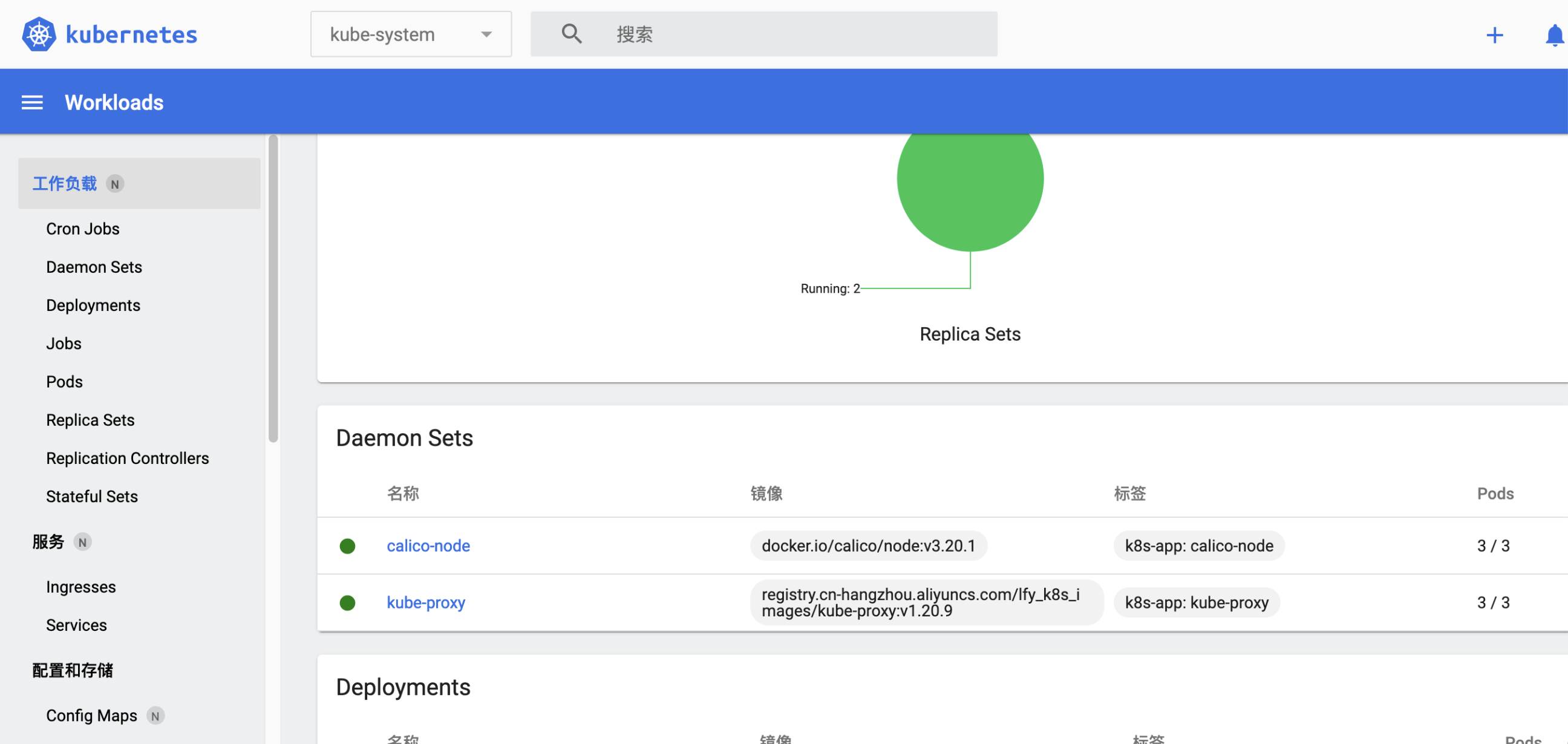Open Config Maps sidebar item
The image size is (1568, 744).
coord(91,716)
